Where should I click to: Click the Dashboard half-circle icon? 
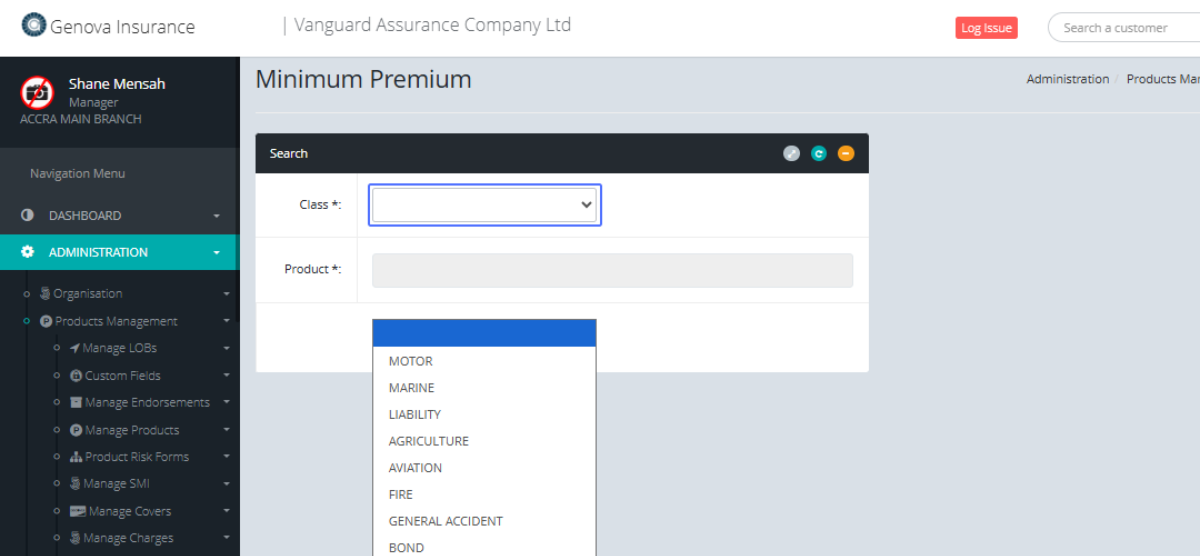pos(28,215)
